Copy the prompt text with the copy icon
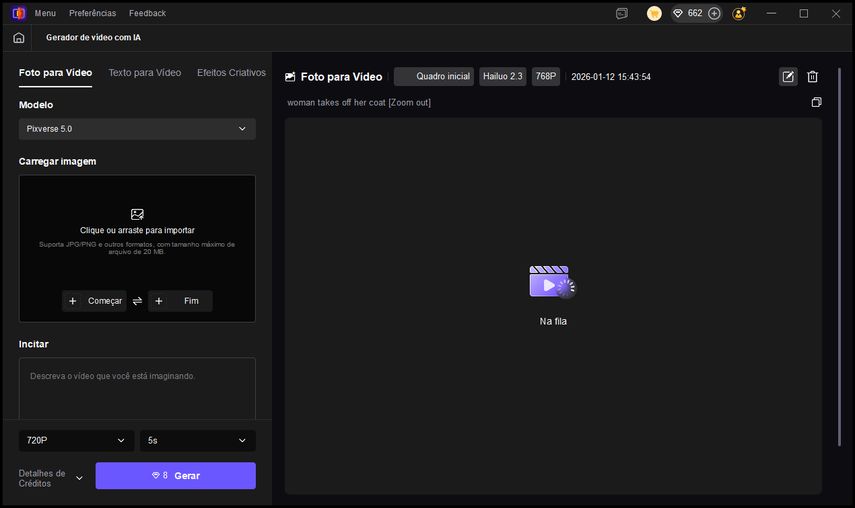Viewport: 855px width, 508px height. pos(816,102)
